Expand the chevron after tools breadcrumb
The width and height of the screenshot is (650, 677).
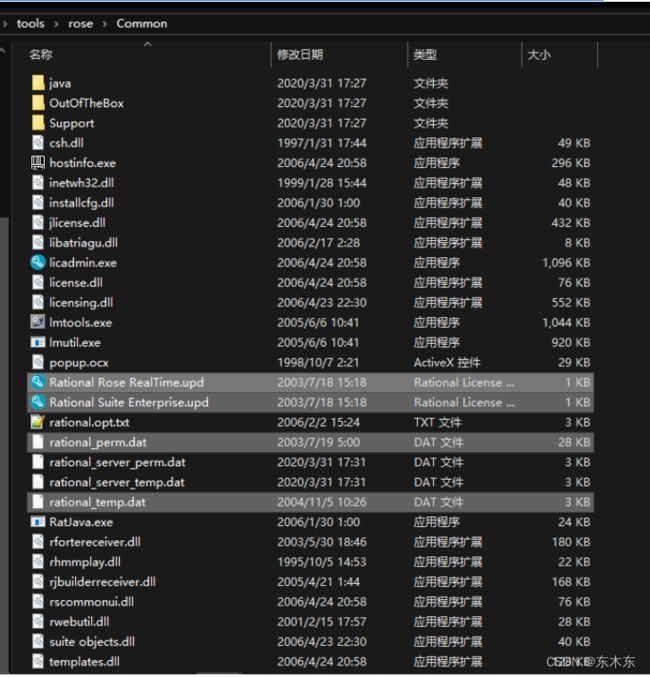pos(56,24)
